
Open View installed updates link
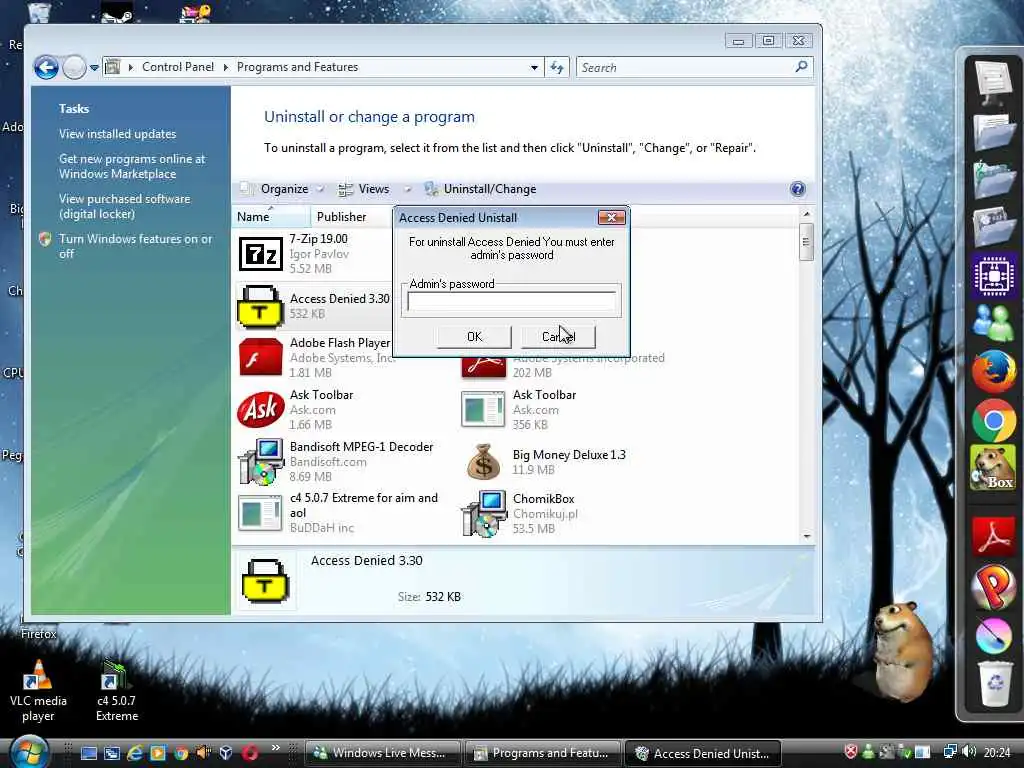coord(118,134)
